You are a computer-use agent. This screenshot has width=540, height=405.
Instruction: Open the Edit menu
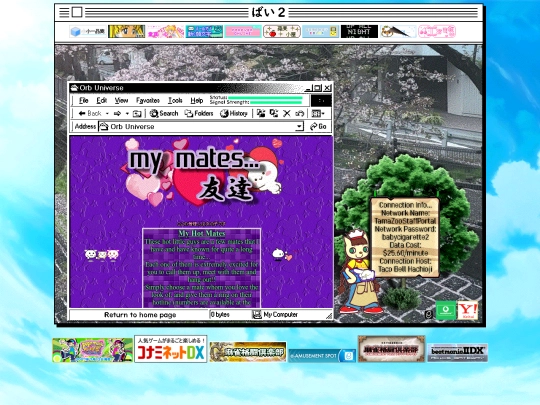[x=102, y=101]
